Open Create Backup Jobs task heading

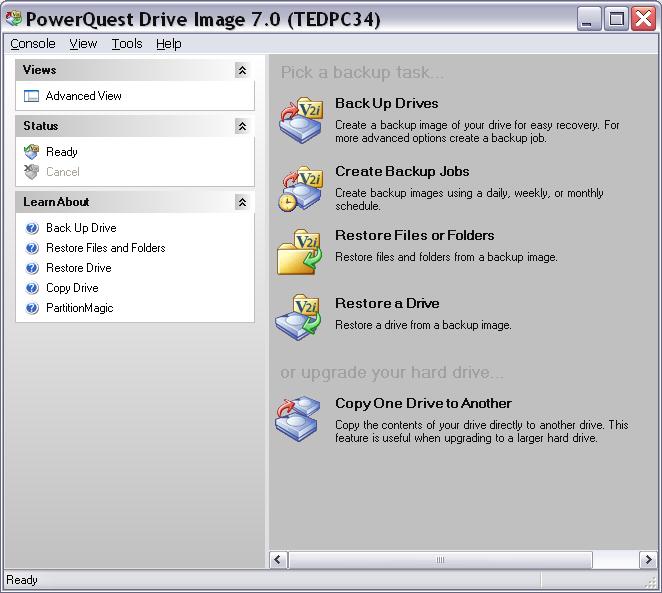tap(402, 171)
